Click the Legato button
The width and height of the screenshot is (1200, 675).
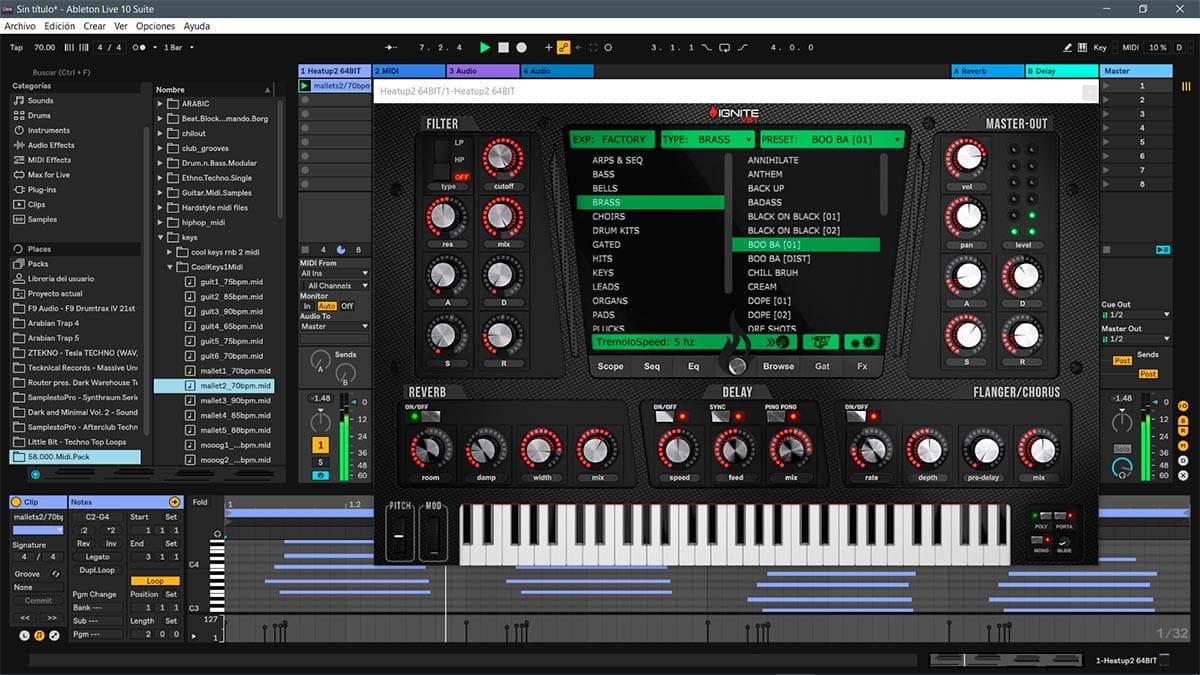coord(97,557)
